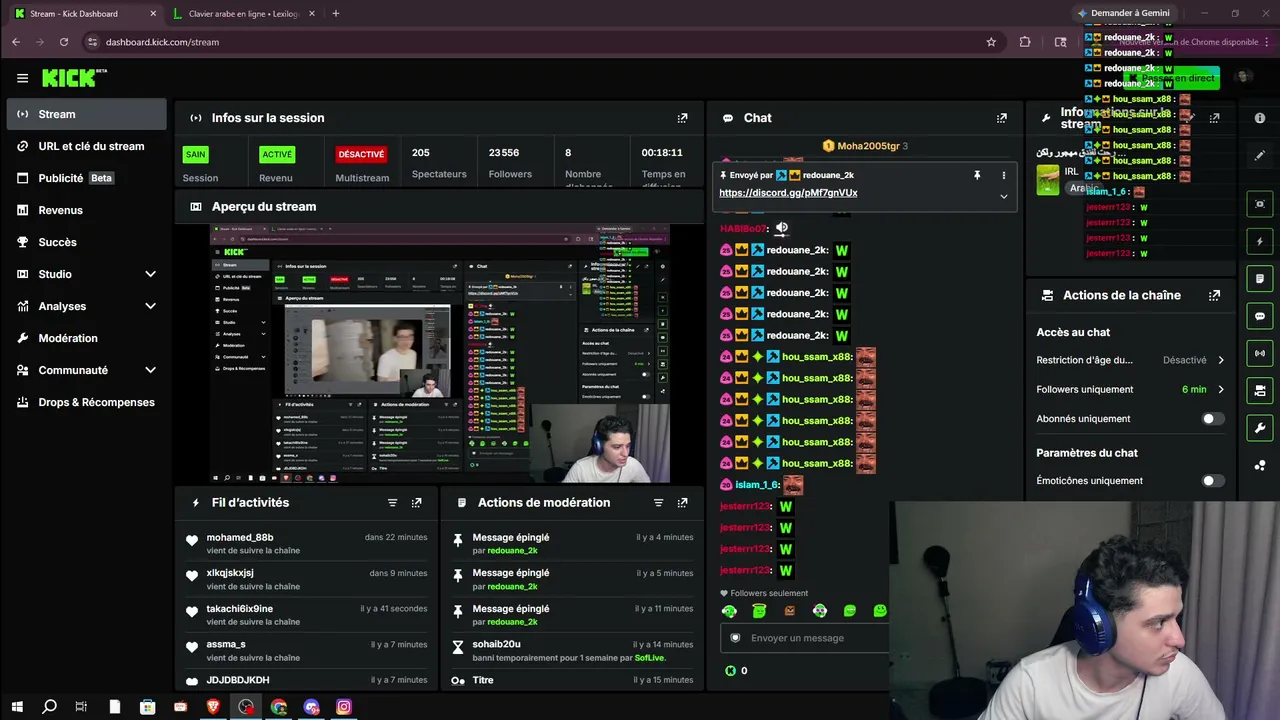Open a new browser tab
The image size is (1280, 720).
[x=336, y=14]
